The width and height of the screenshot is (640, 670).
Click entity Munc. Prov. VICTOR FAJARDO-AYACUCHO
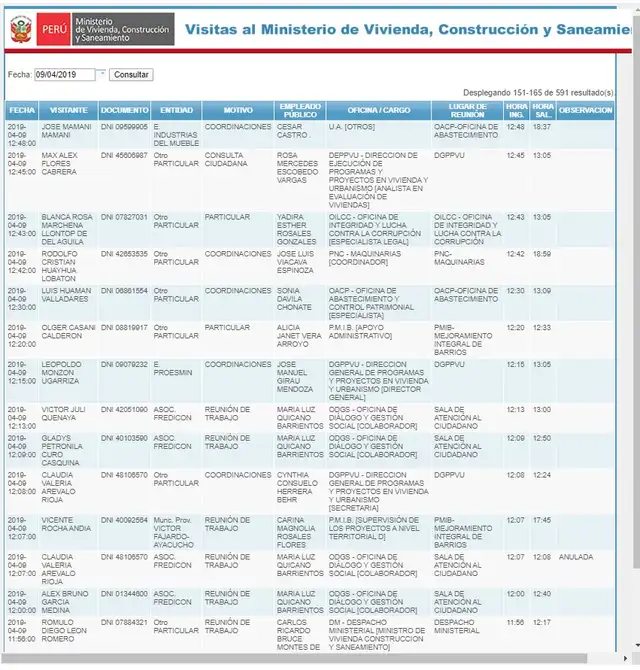coord(173,532)
